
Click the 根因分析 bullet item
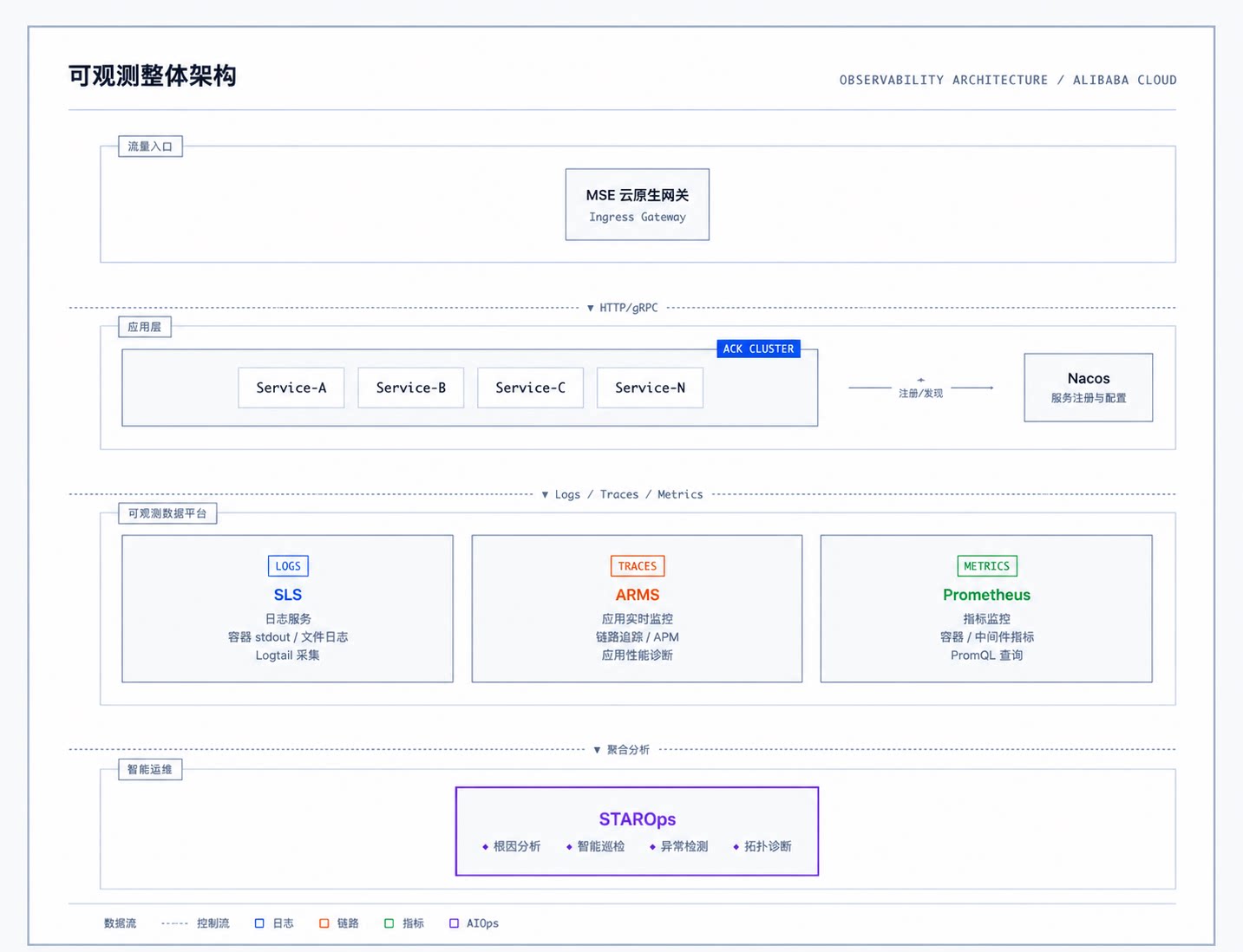(x=512, y=846)
